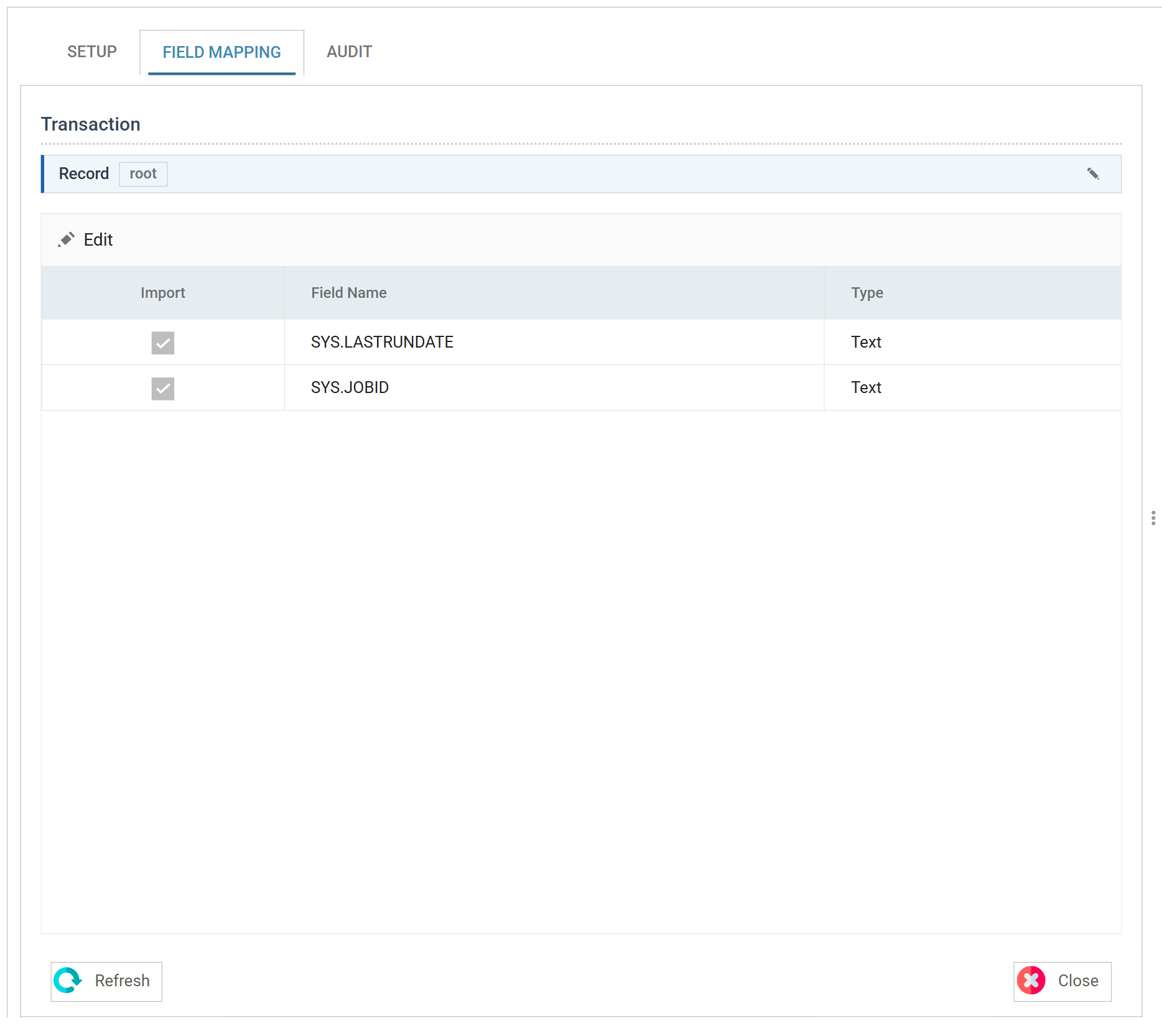Image resolution: width=1162 pixels, height=1036 pixels.
Task: Click the teal Refresh arrow icon
Action: [x=68, y=981]
